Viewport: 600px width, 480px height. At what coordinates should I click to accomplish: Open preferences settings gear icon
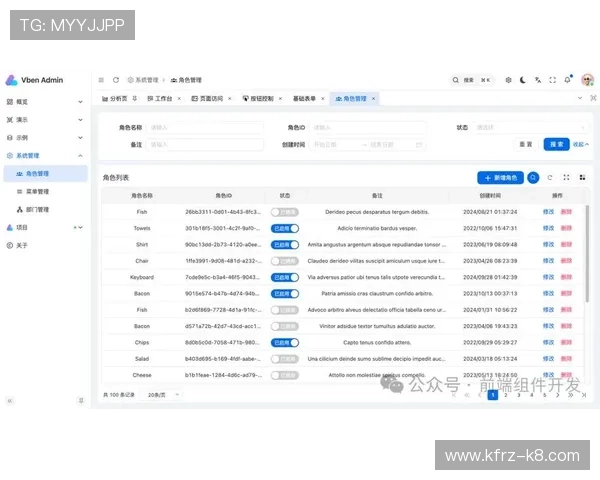508,80
